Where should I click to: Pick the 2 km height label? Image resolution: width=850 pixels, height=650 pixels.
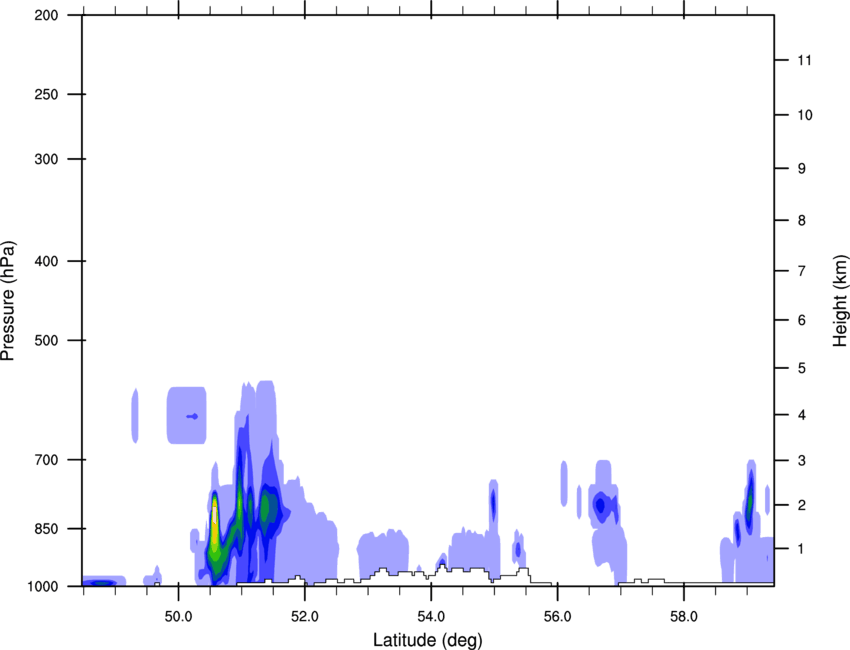tap(802, 505)
